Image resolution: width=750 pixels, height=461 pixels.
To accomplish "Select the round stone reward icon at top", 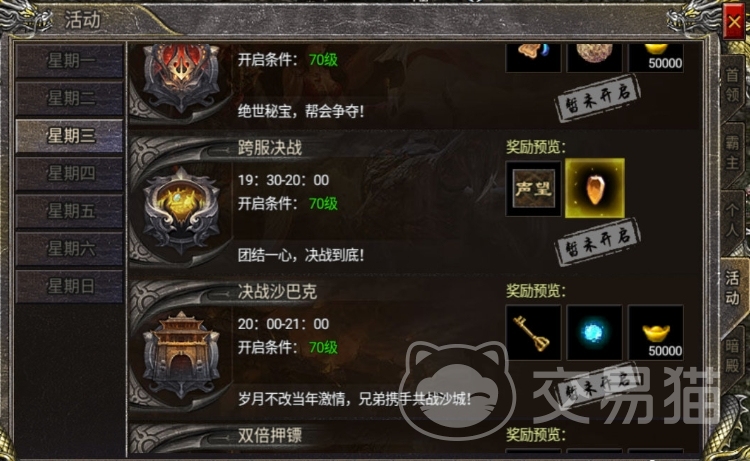I will (x=595, y=57).
